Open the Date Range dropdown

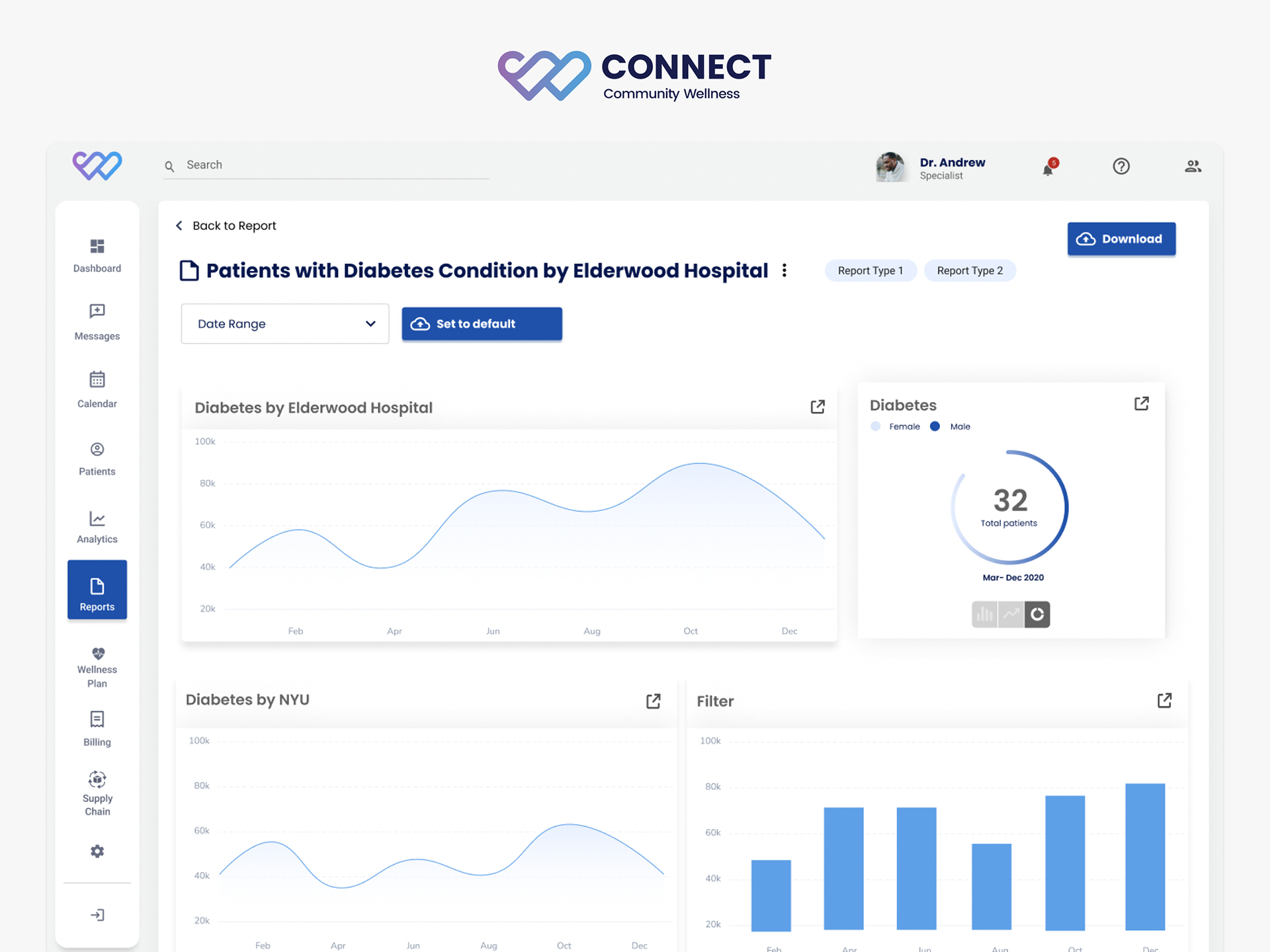[x=285, y=324]
